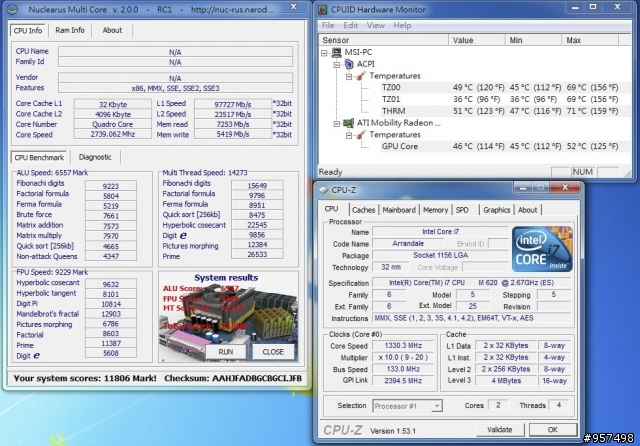Viewport: 640px width, 446px height.
Task: Click the CLOSE button in Nuclearus
Action: tap(273, 352)
